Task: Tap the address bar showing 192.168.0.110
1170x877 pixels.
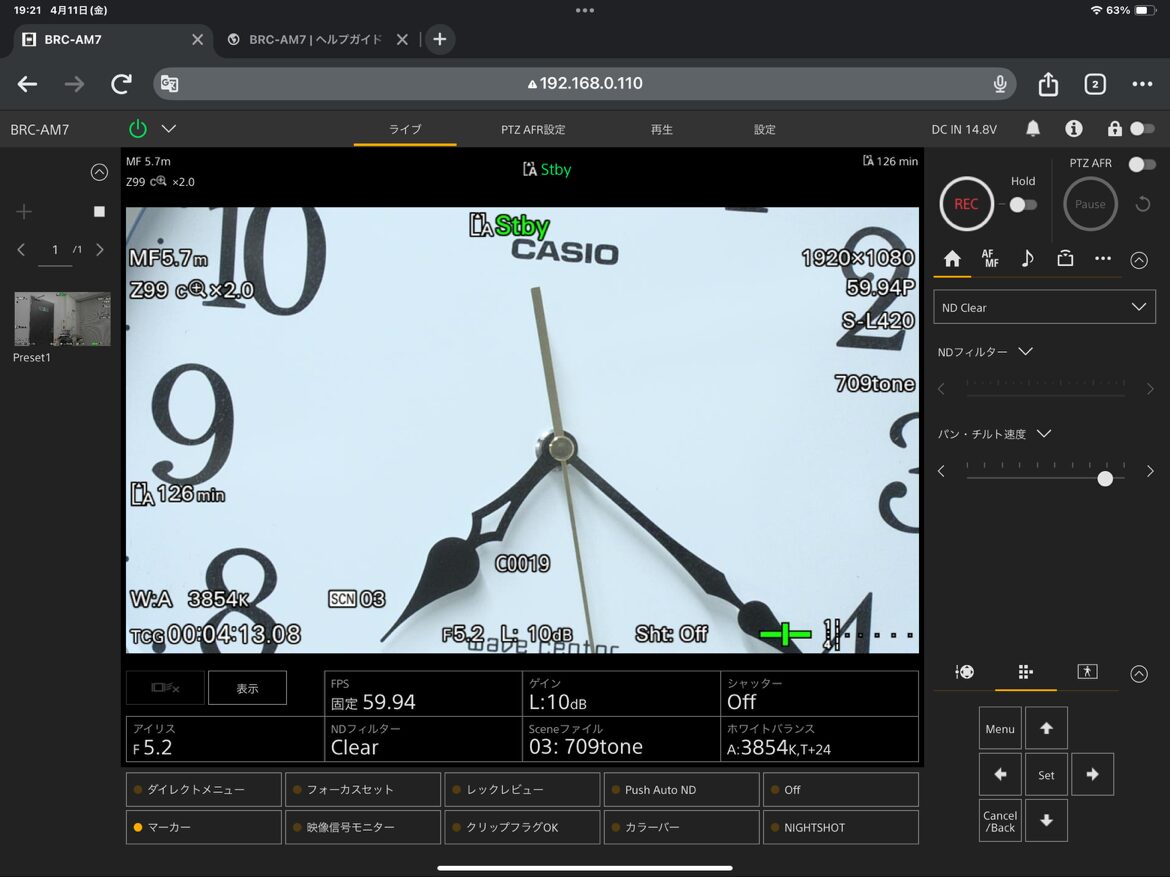Action: pyautogui.click(x=584, y=84)
